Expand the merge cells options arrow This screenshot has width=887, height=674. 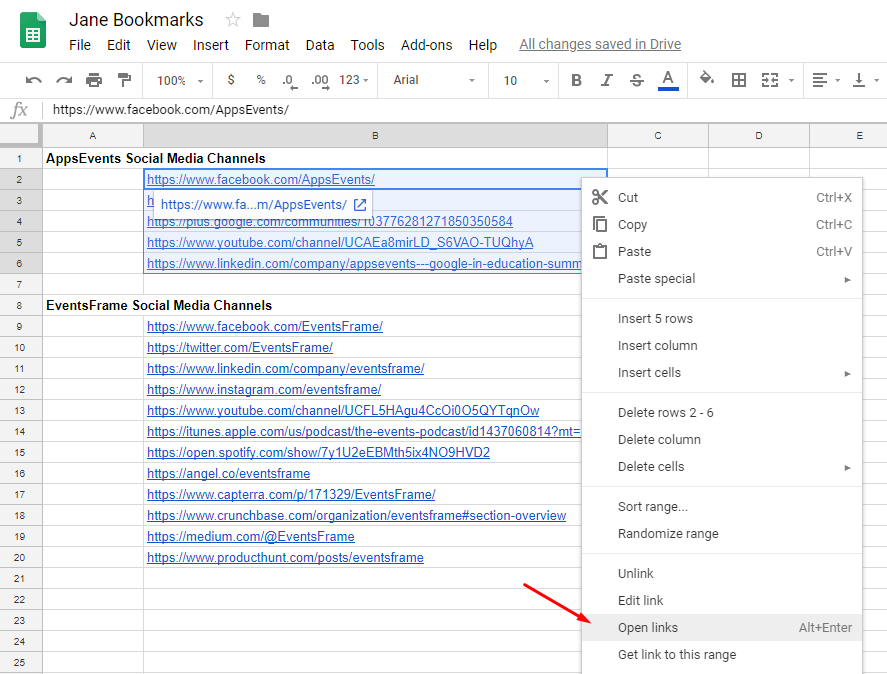(x=791, y=80)
